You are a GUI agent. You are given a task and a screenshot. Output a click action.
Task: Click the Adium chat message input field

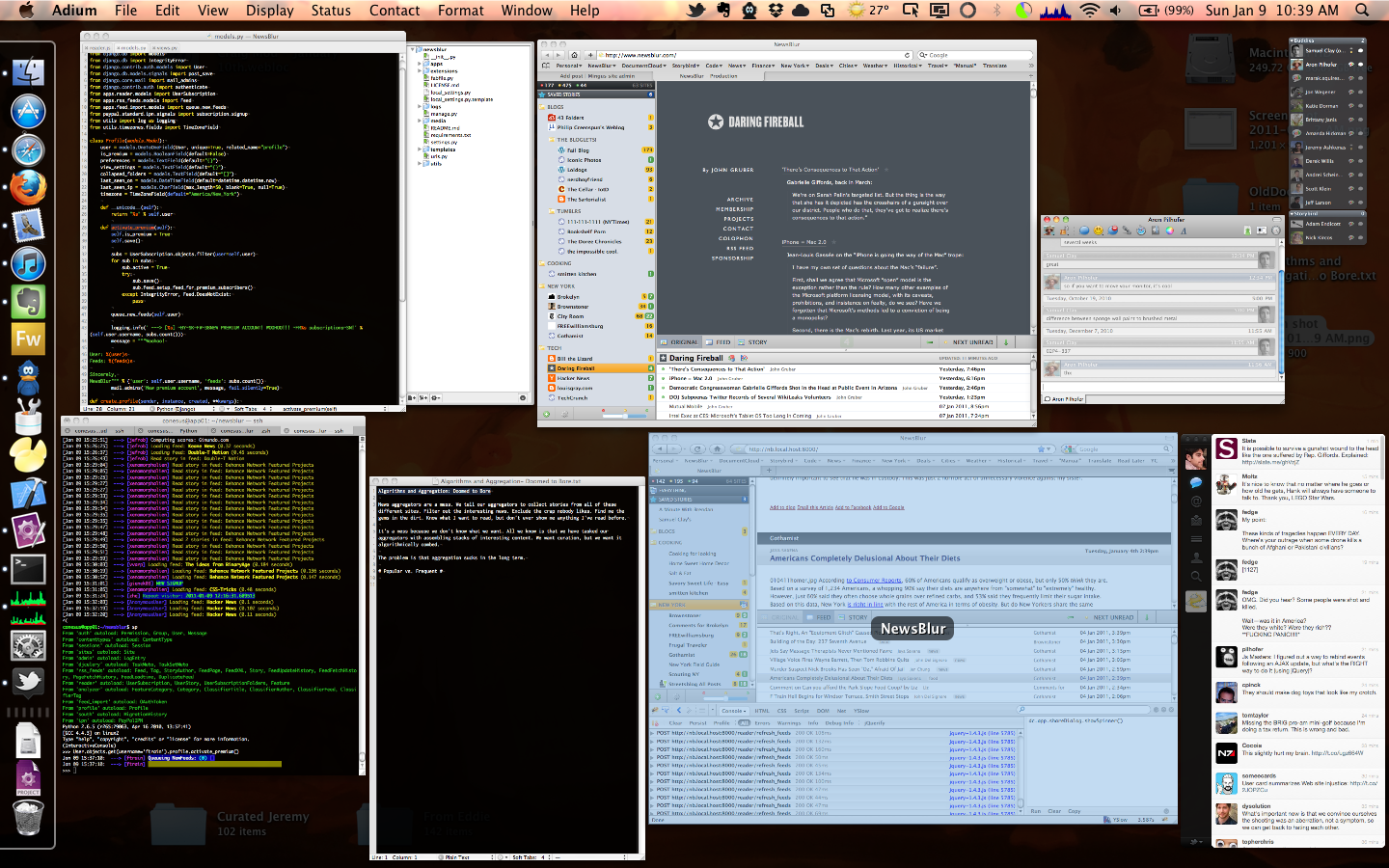pos(1162,388)
